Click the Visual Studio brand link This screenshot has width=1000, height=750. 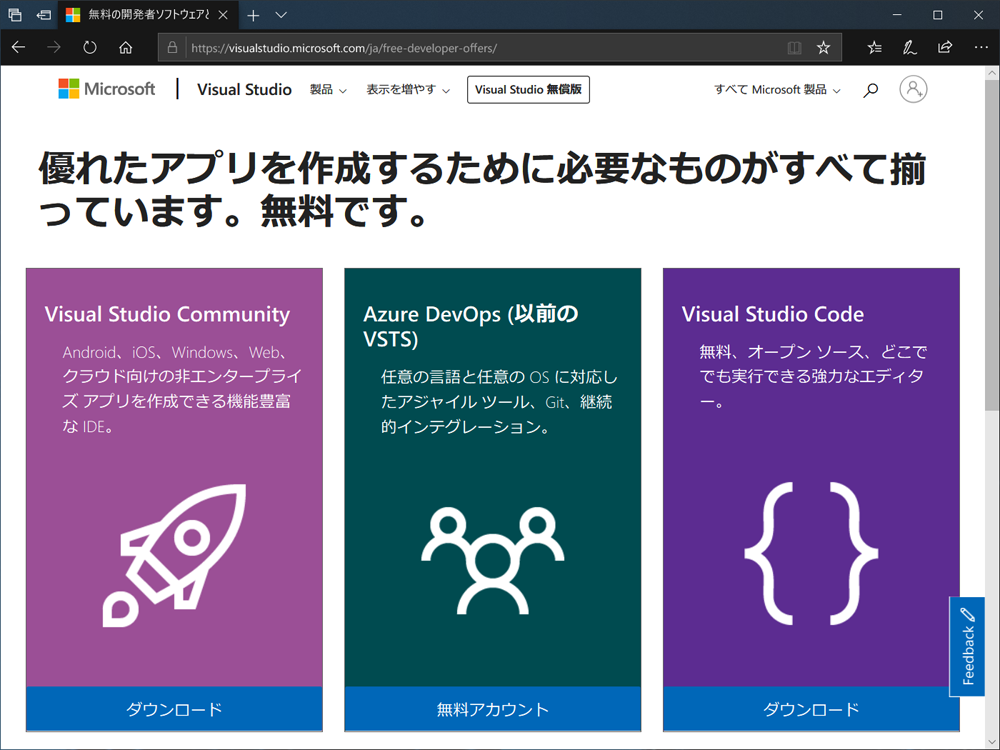(x=244, y=89)
